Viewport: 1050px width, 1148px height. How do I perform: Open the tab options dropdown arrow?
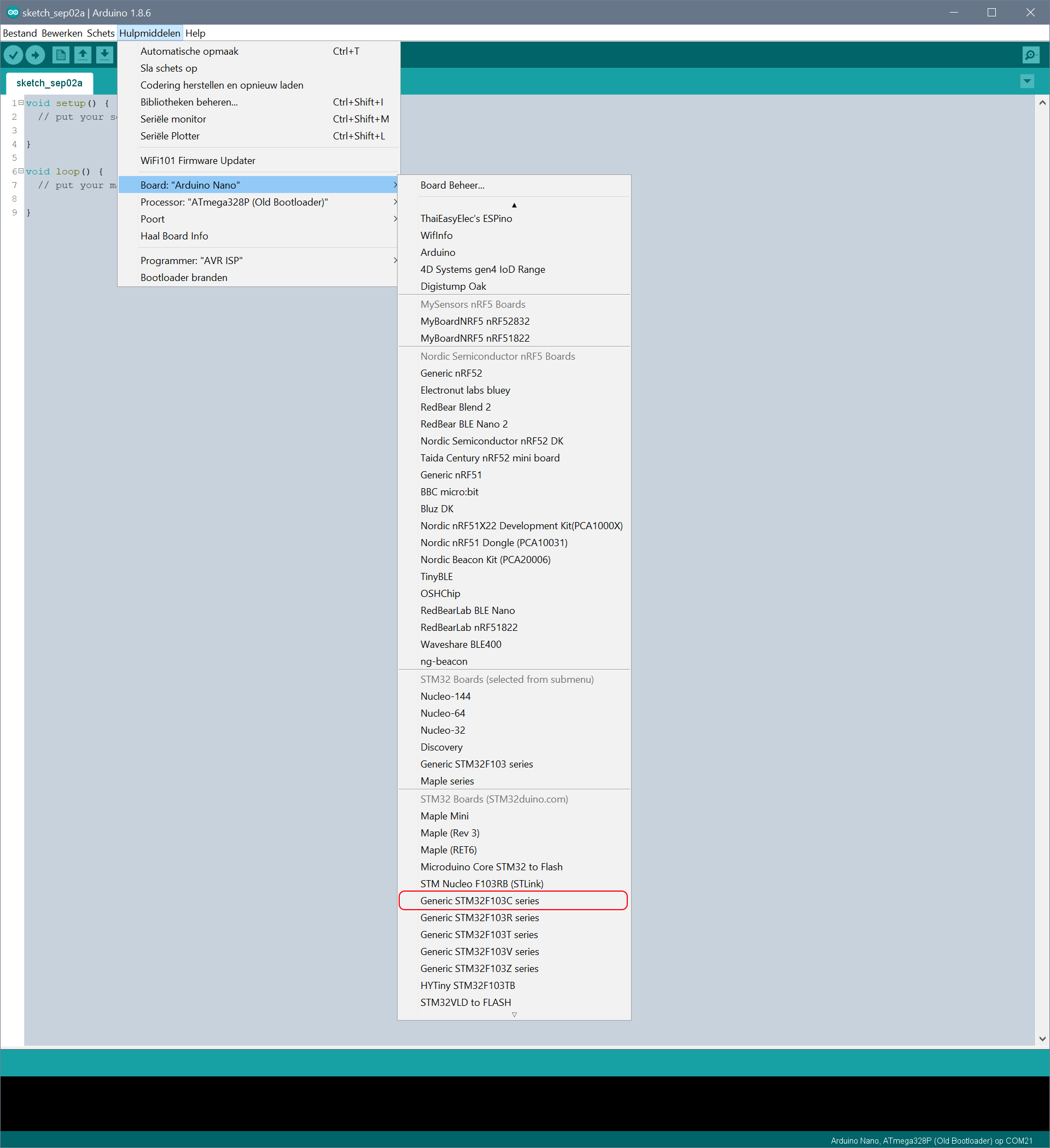[x=1026, y=81]
